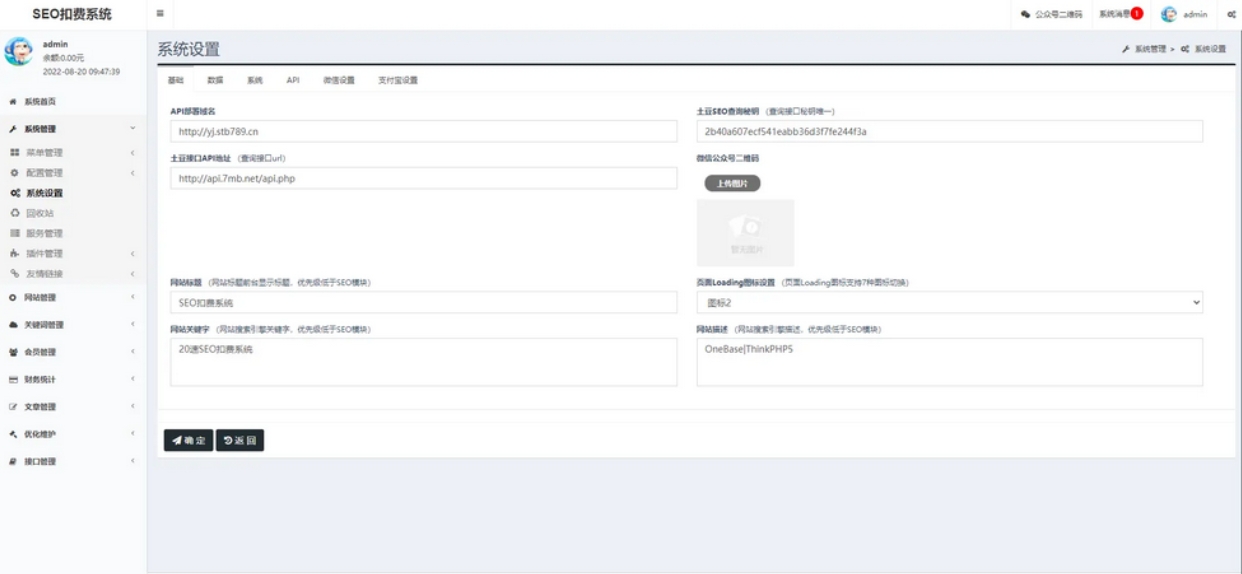Open the 页面Loading图标设置 dropdown showing 图标2
The width and height of the screenshot is (1242, 574).
click(949, 302)
